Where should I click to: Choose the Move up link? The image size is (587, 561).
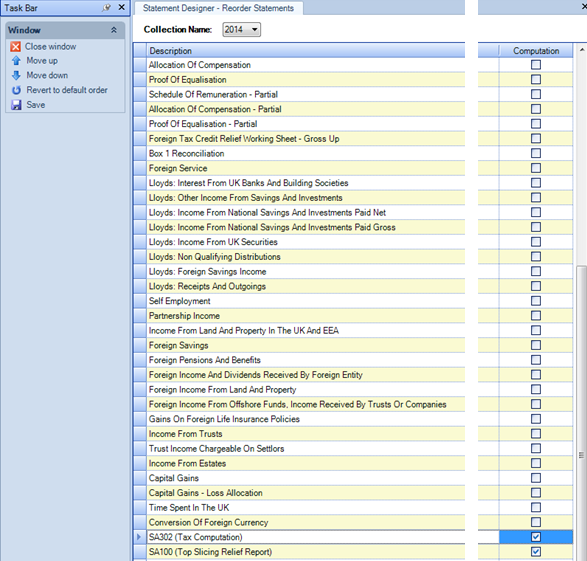point(42,61)
